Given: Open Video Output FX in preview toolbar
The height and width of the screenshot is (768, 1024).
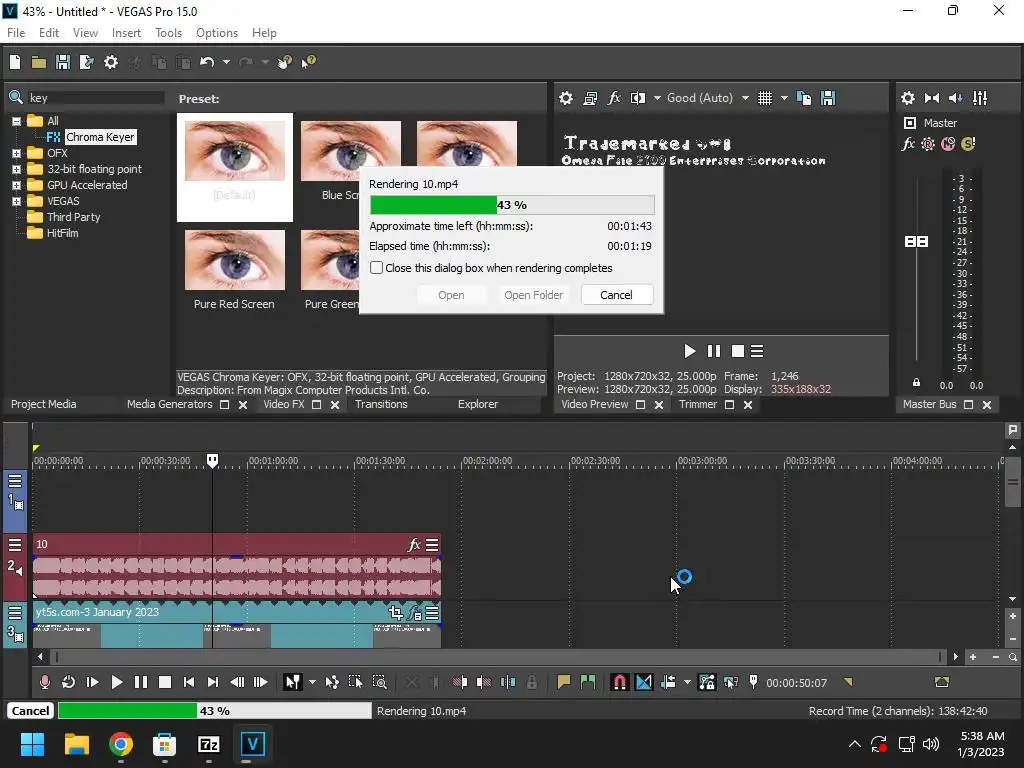Looking at the screenshot, I should [614, 98].
